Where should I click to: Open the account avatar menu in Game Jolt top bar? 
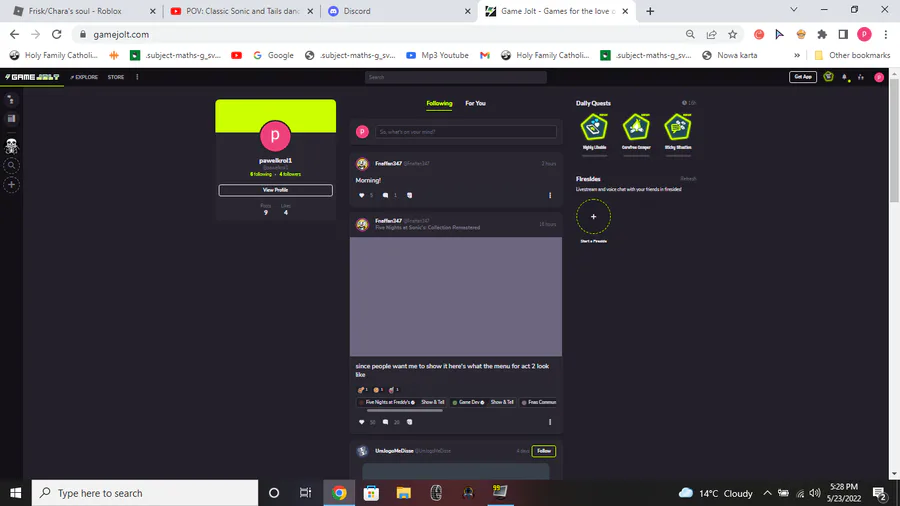point(879,77)
